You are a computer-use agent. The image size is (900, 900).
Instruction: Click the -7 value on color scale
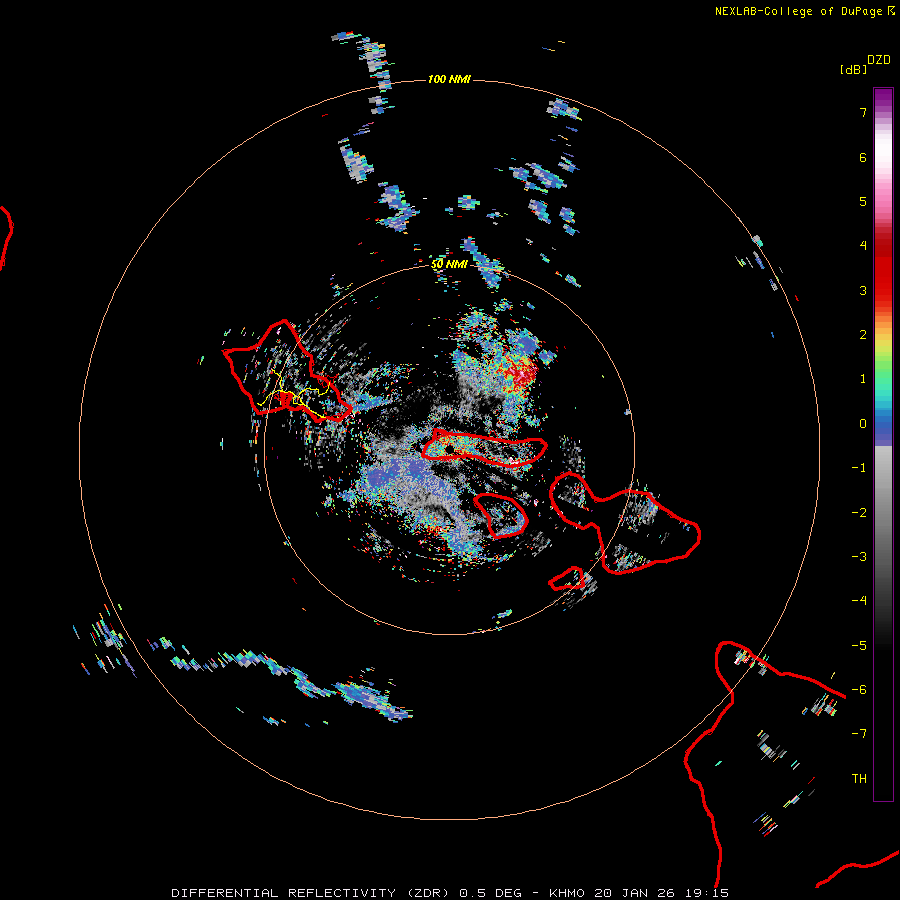pyautogui.click(x=859, y=734)
